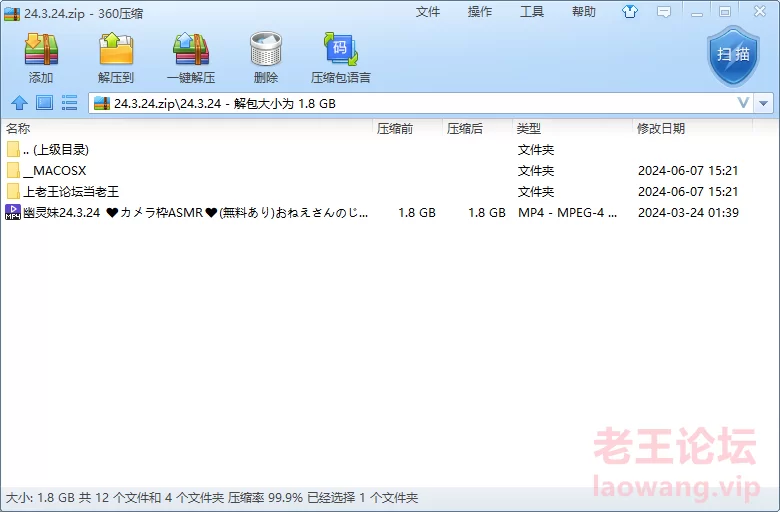The width and height of the screenshot is (780, 512).
Task: Open the 文件 menu
Action: click(428, 12)
